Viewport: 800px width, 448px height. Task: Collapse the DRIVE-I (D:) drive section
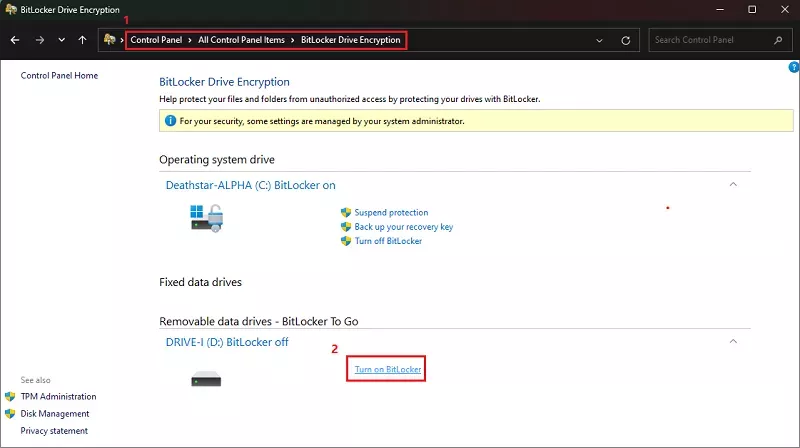[x=733, y=341]
